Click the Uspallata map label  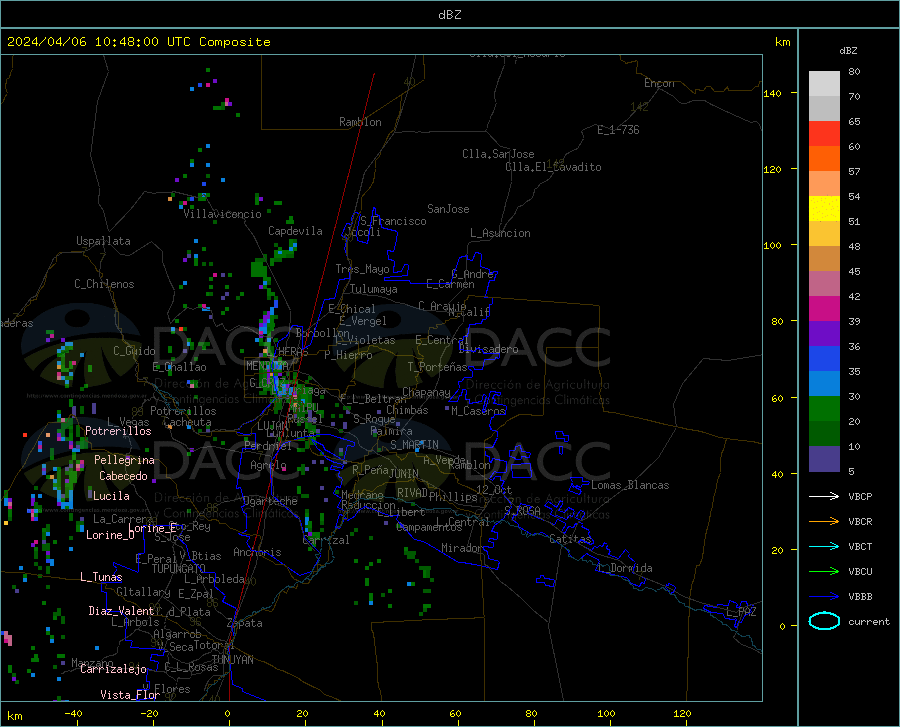[x=103, y=241]
